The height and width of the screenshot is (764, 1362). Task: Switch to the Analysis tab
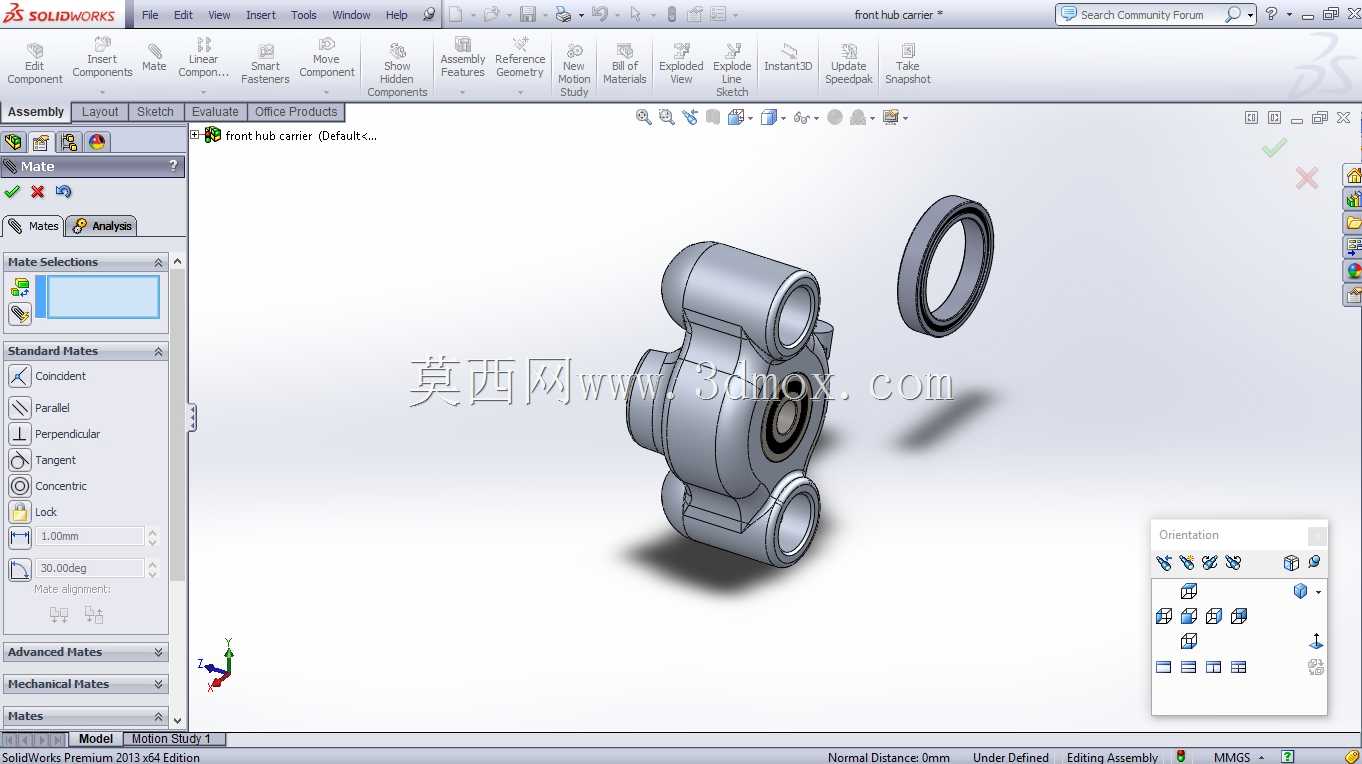click(101, 226)
